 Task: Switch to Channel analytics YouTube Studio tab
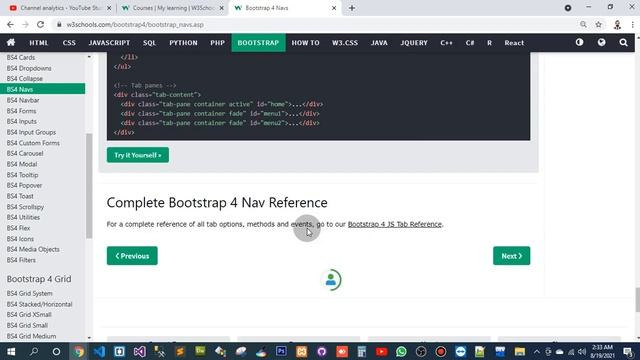[x=60, y=8]
